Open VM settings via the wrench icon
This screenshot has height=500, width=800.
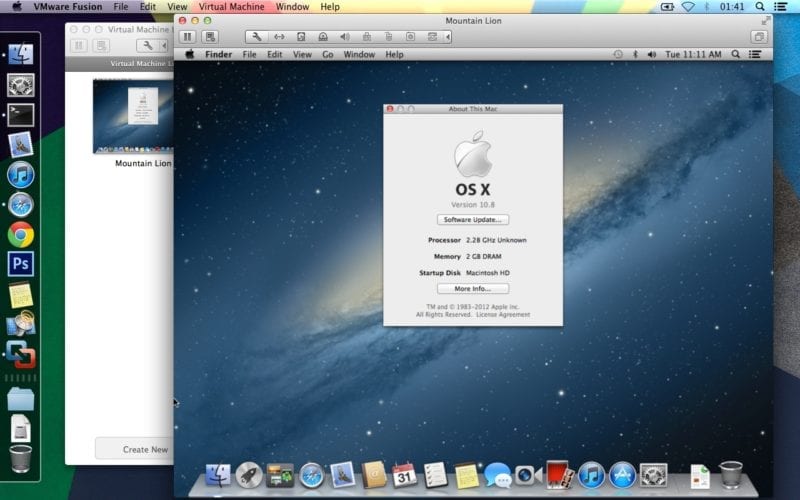click(x=257, y=37)
